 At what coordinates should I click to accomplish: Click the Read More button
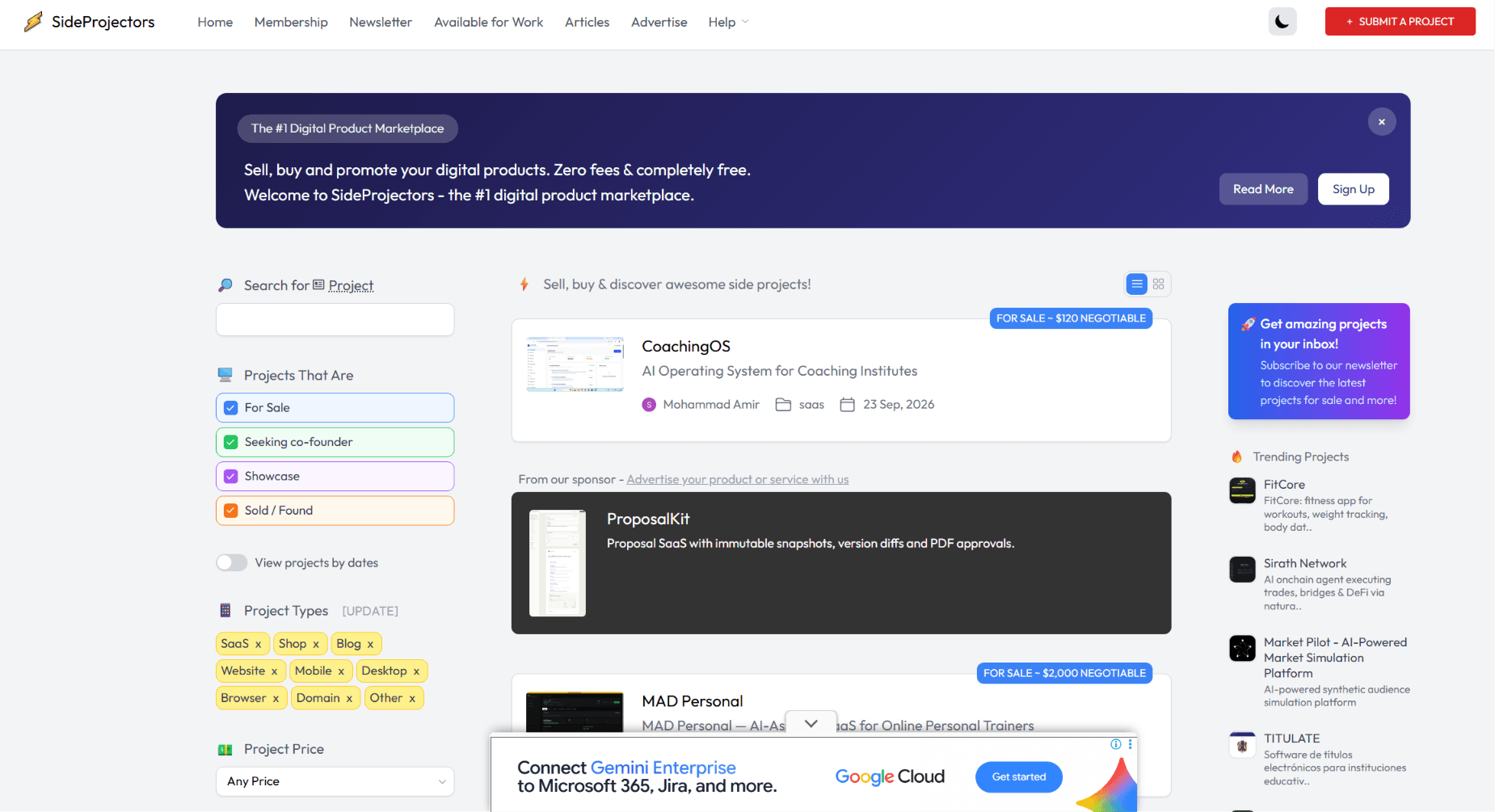[x=1263, y=189]
